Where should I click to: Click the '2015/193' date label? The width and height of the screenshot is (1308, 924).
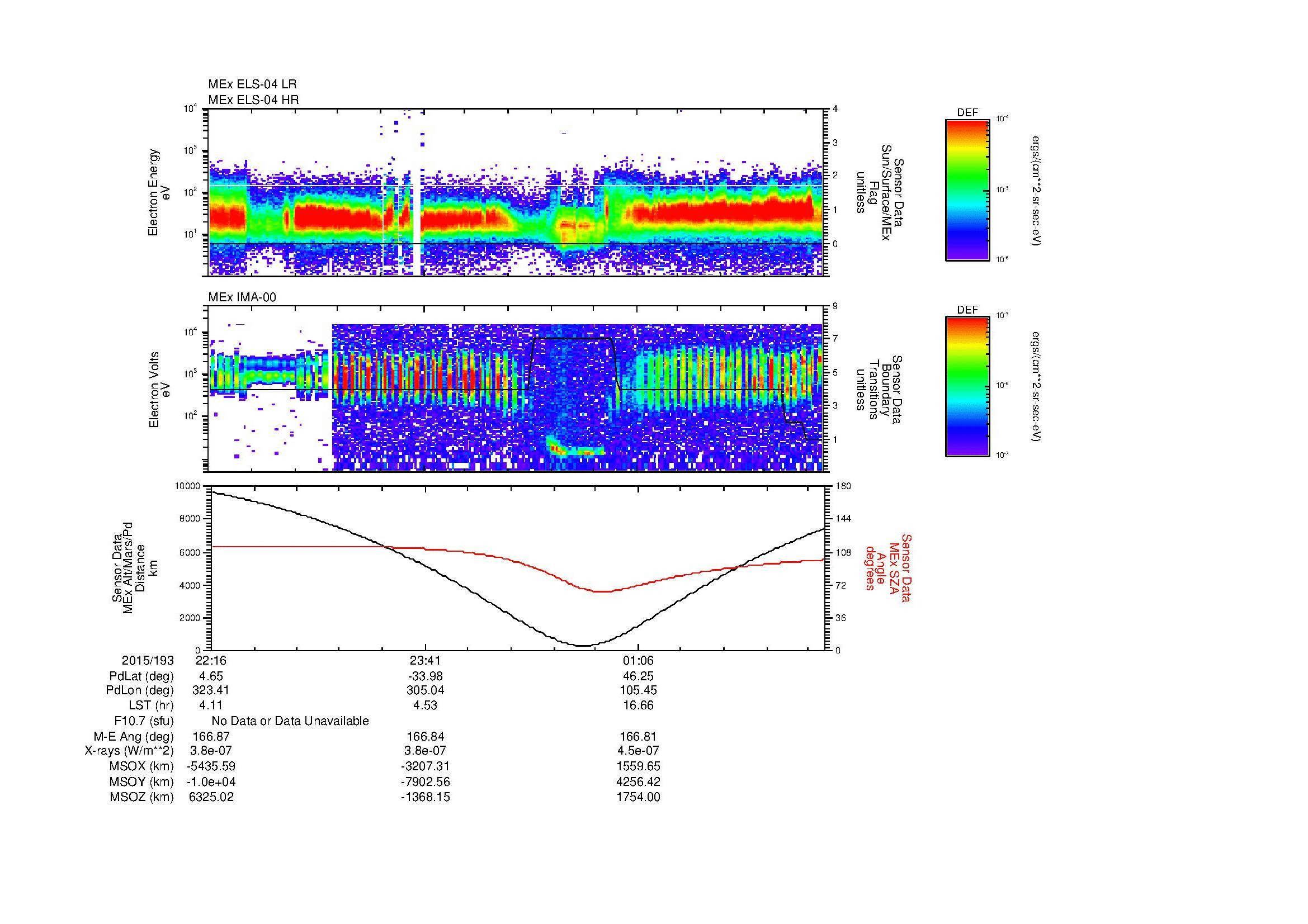(148, 661)
